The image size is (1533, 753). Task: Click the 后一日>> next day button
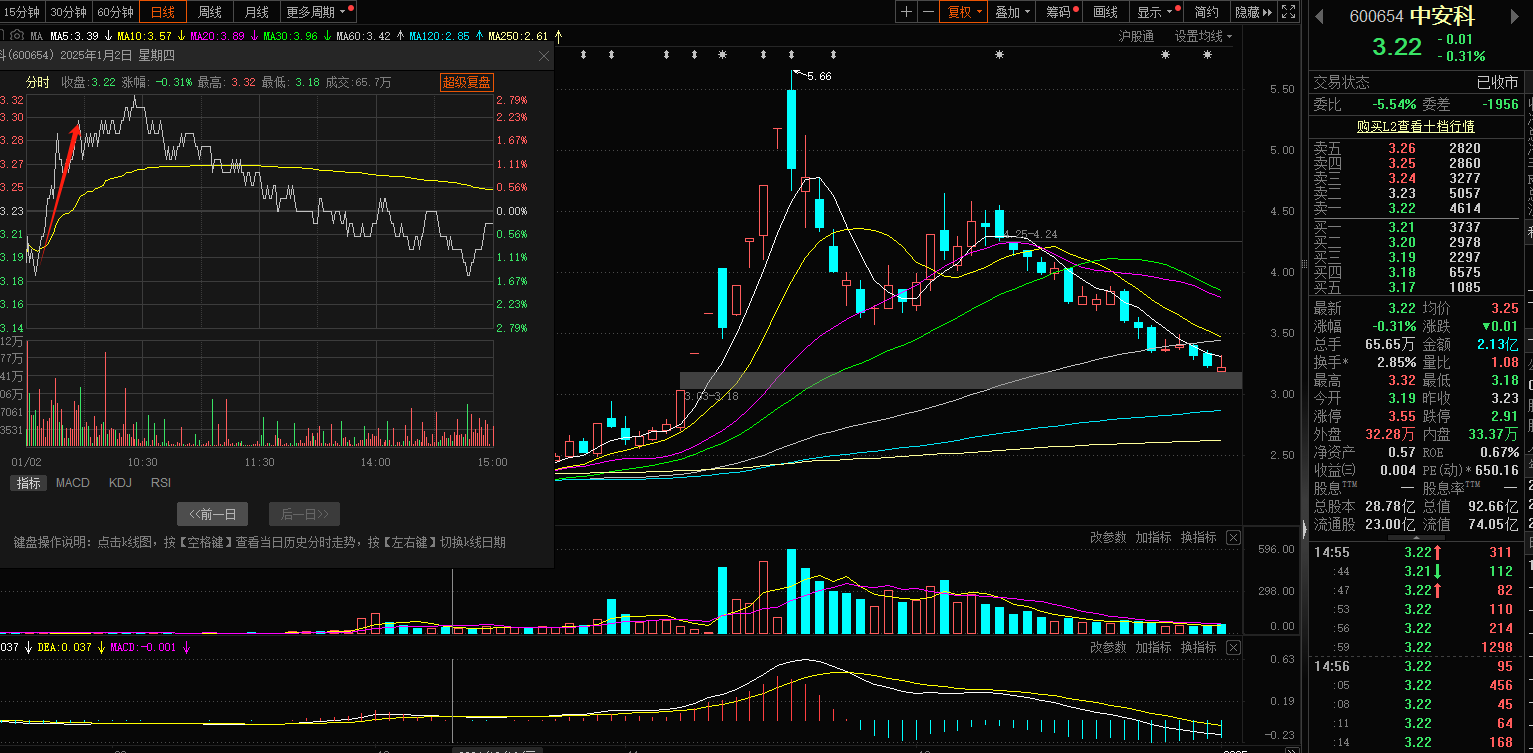point(304,514)
